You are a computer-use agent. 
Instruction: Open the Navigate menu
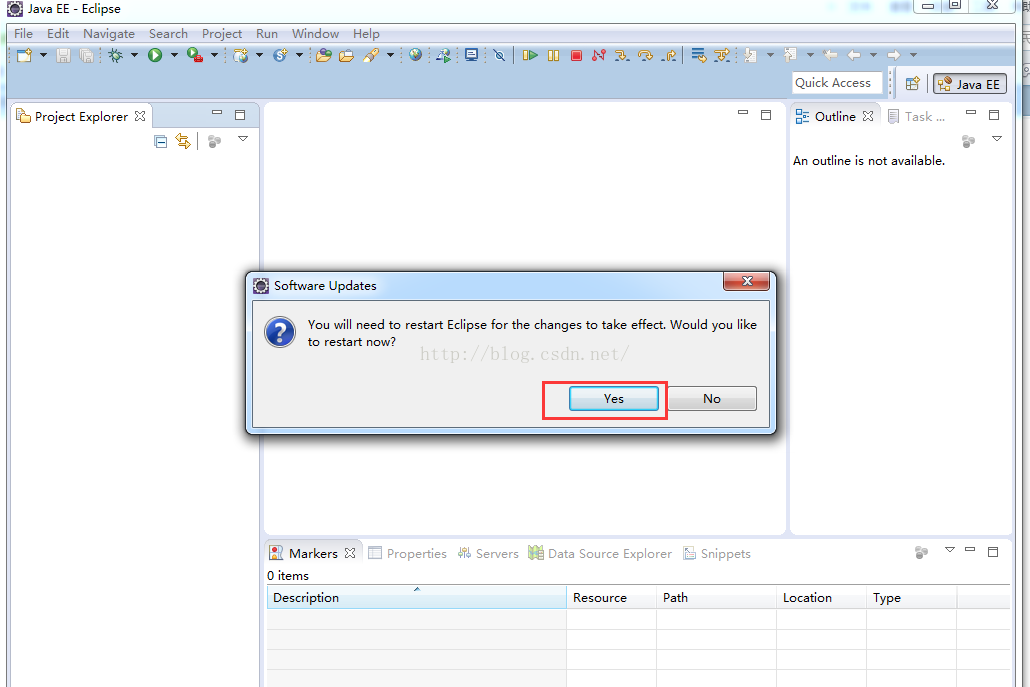pyautogui.click(x=108, y=33)
